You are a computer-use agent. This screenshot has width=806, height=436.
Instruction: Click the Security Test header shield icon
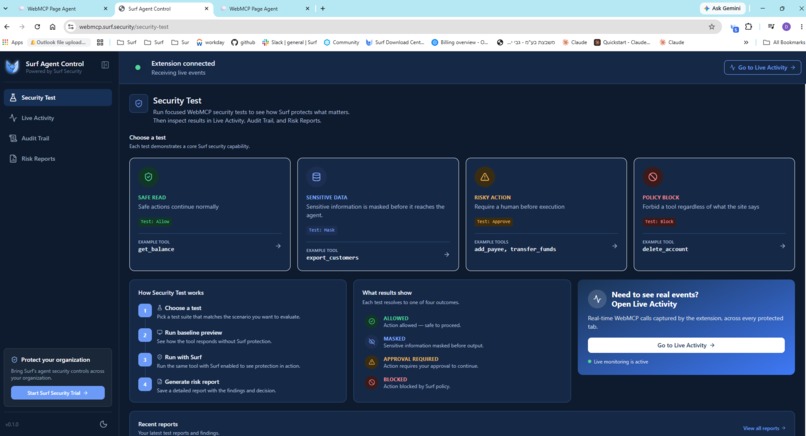[x=138, y=103]
